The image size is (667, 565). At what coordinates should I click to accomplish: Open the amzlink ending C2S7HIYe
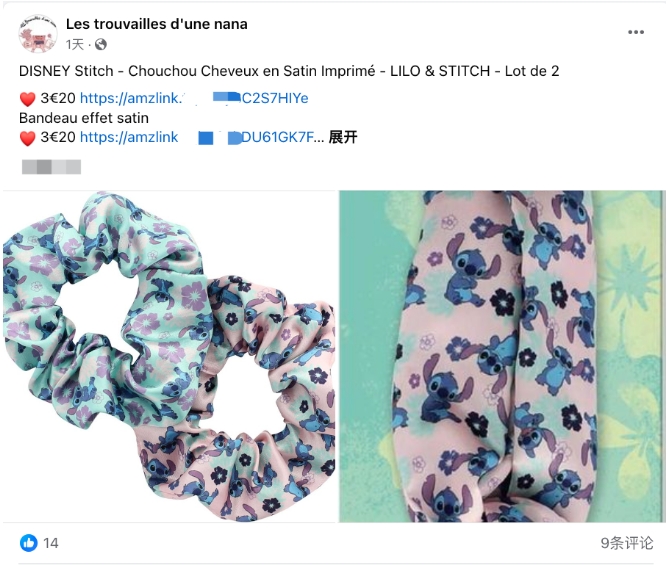click(194, 98)
